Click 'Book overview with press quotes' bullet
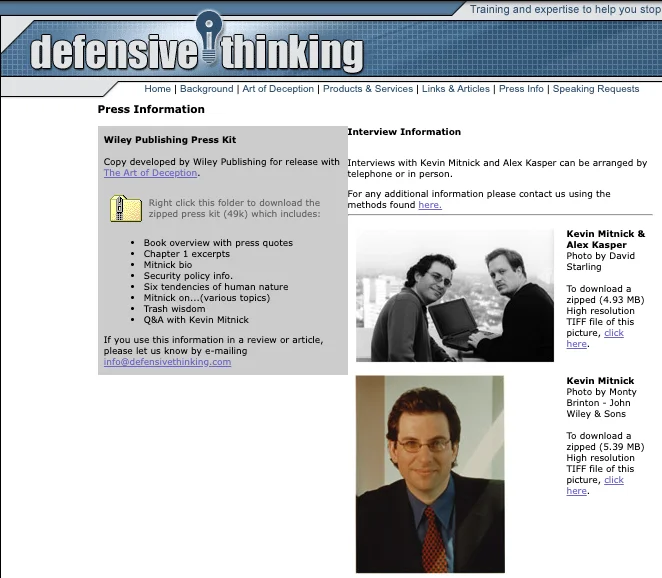The width and height of the screenshot is (662, 578). point(218,243)
